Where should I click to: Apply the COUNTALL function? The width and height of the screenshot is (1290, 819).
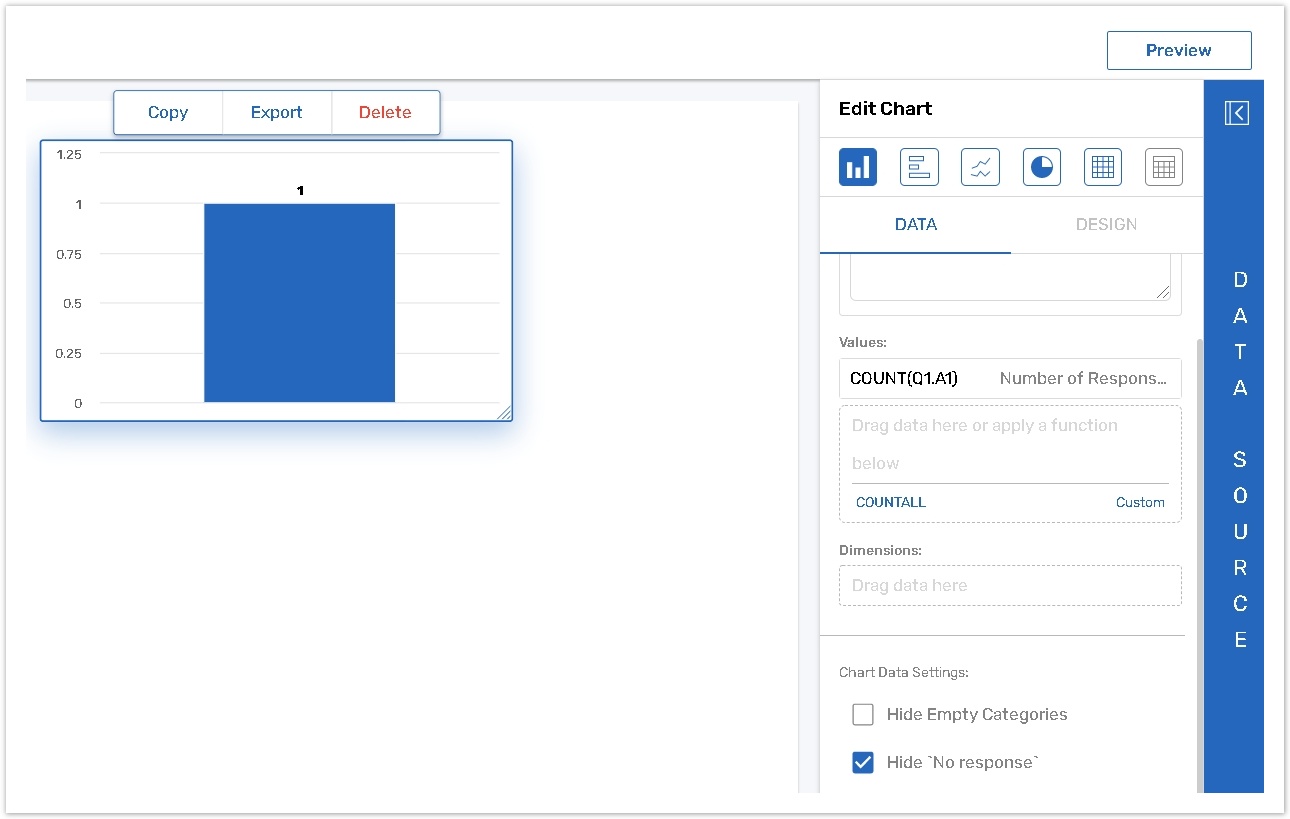pos(890,502)
